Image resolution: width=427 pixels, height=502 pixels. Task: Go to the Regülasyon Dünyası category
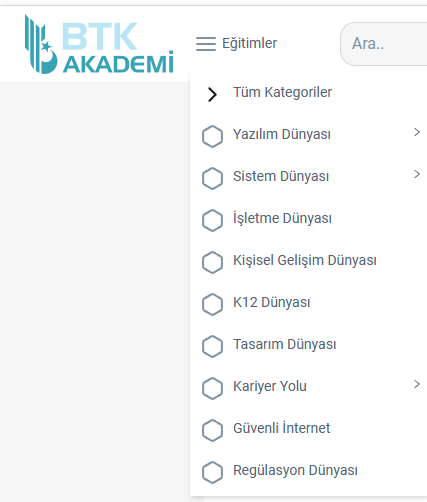[295, 470]
